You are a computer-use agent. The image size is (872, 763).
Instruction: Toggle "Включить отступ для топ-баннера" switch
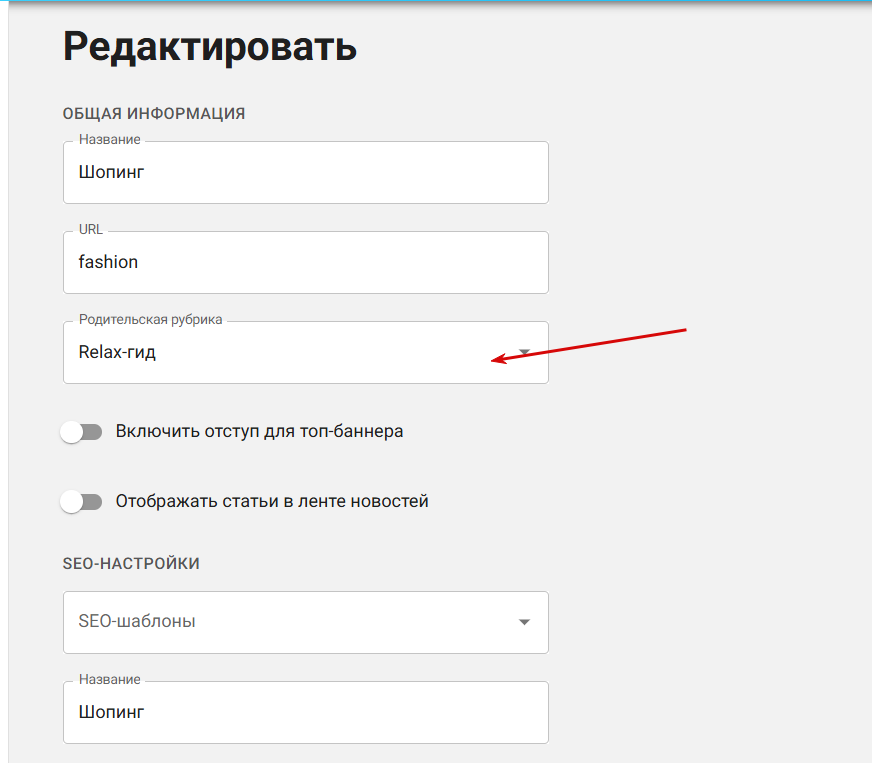81,432
